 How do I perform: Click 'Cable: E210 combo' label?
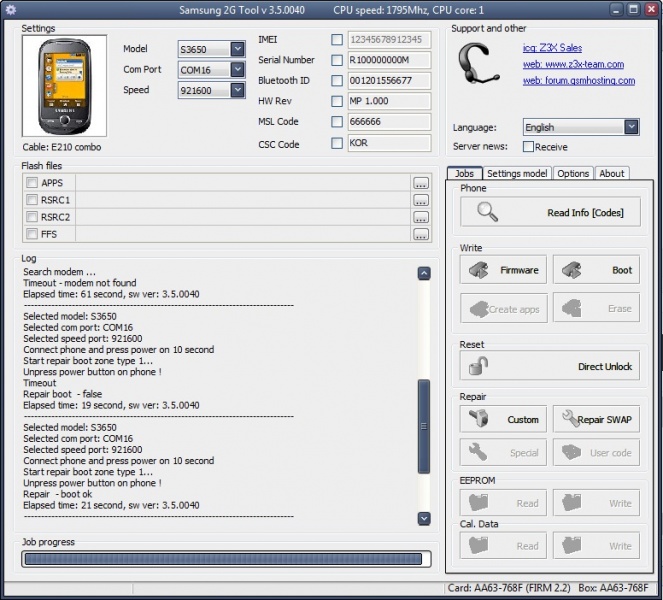pos(62,147)
